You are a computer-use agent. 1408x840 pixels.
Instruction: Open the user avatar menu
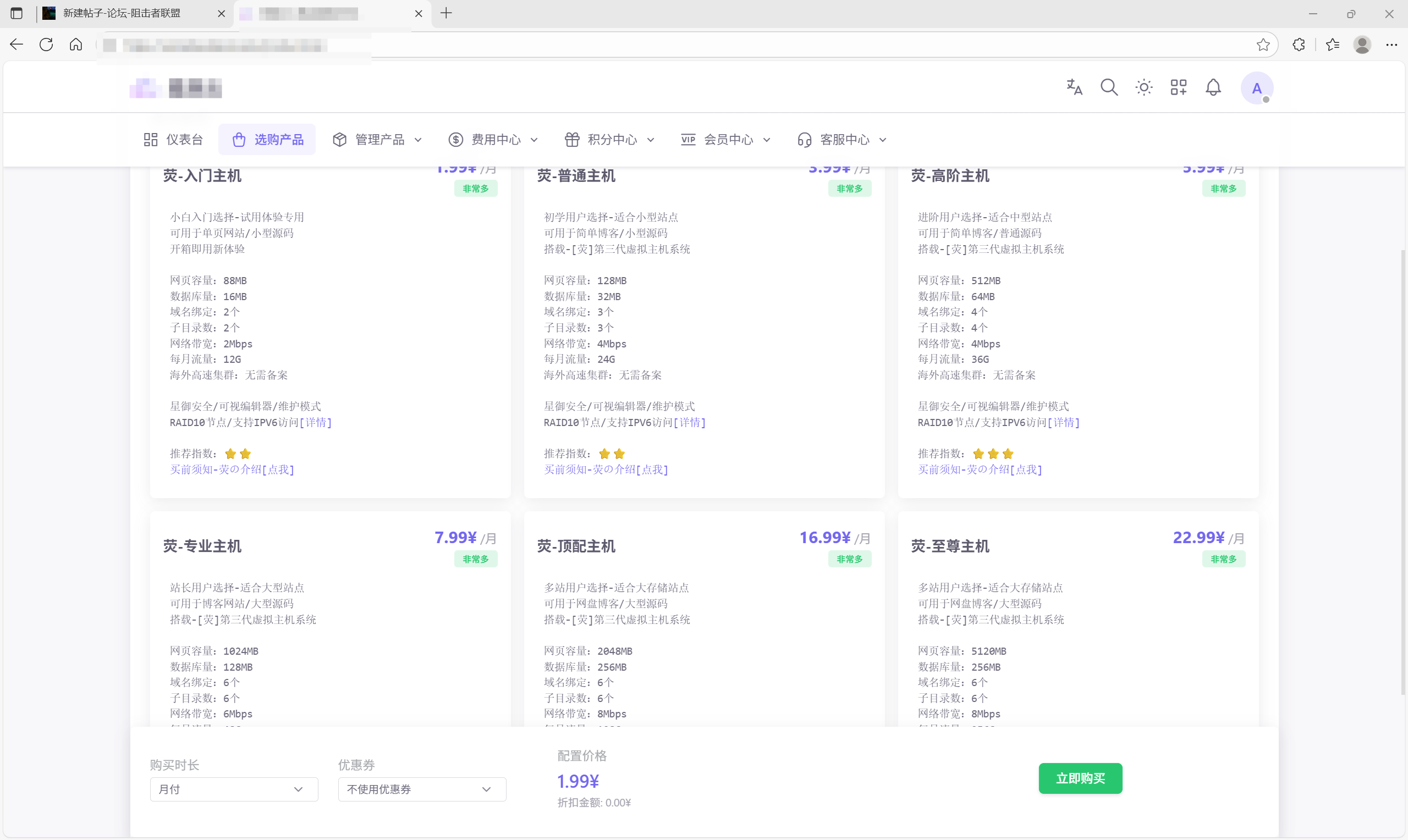(1257, 87)
